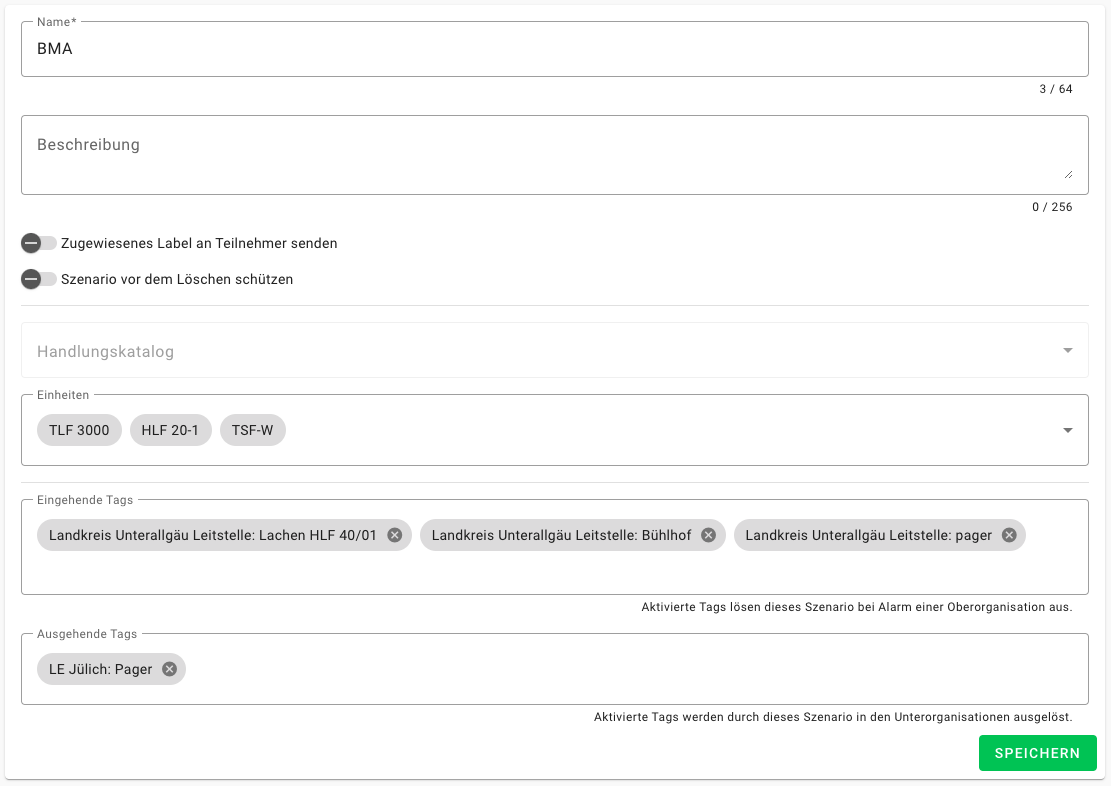Click the Leitstelle: Bühlhof tag label
The width and height of the screenshot is (1111, 786).
click(561, 535)
